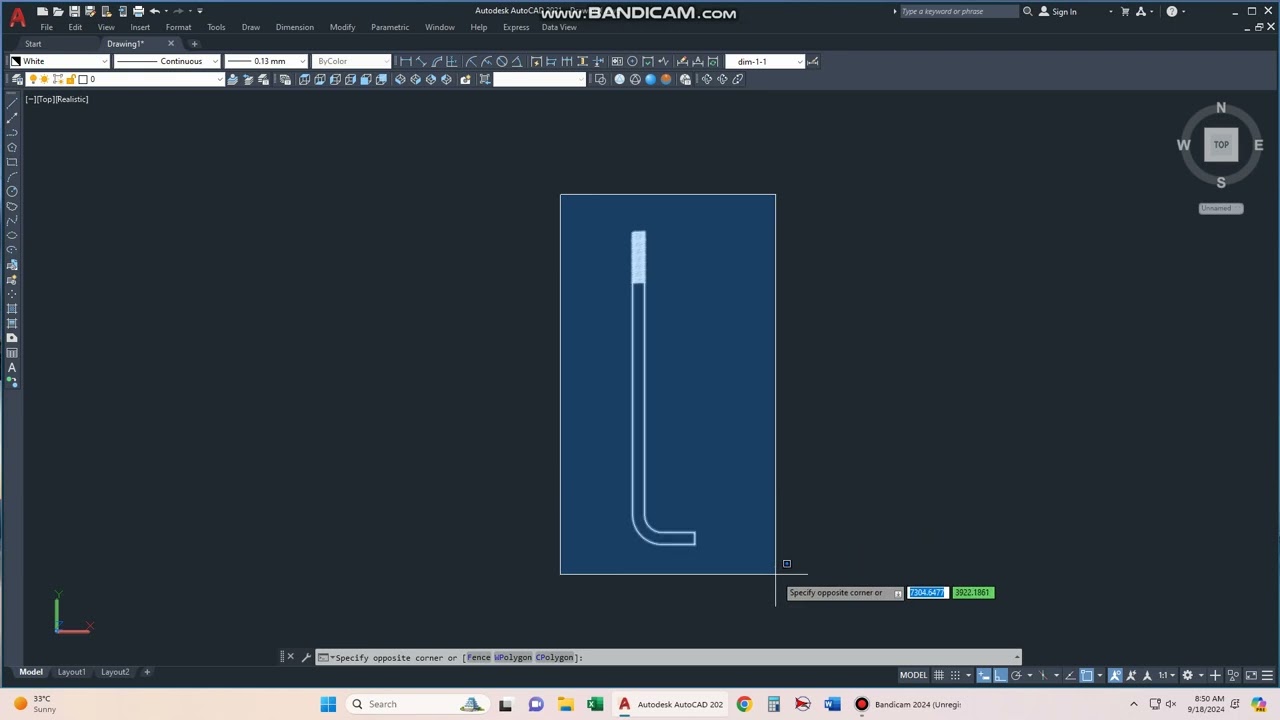Open the Modify menu
This screenshot has height=720, width=1280.
click(x=342, y=27)
